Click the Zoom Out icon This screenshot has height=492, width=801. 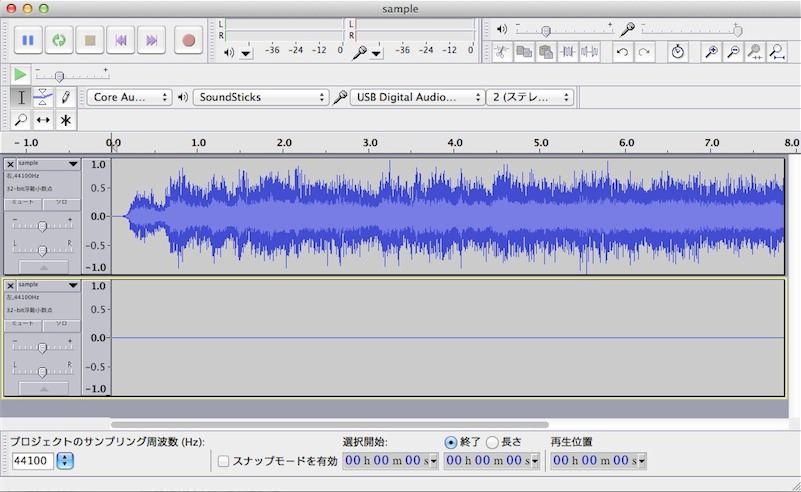[733, 52]
